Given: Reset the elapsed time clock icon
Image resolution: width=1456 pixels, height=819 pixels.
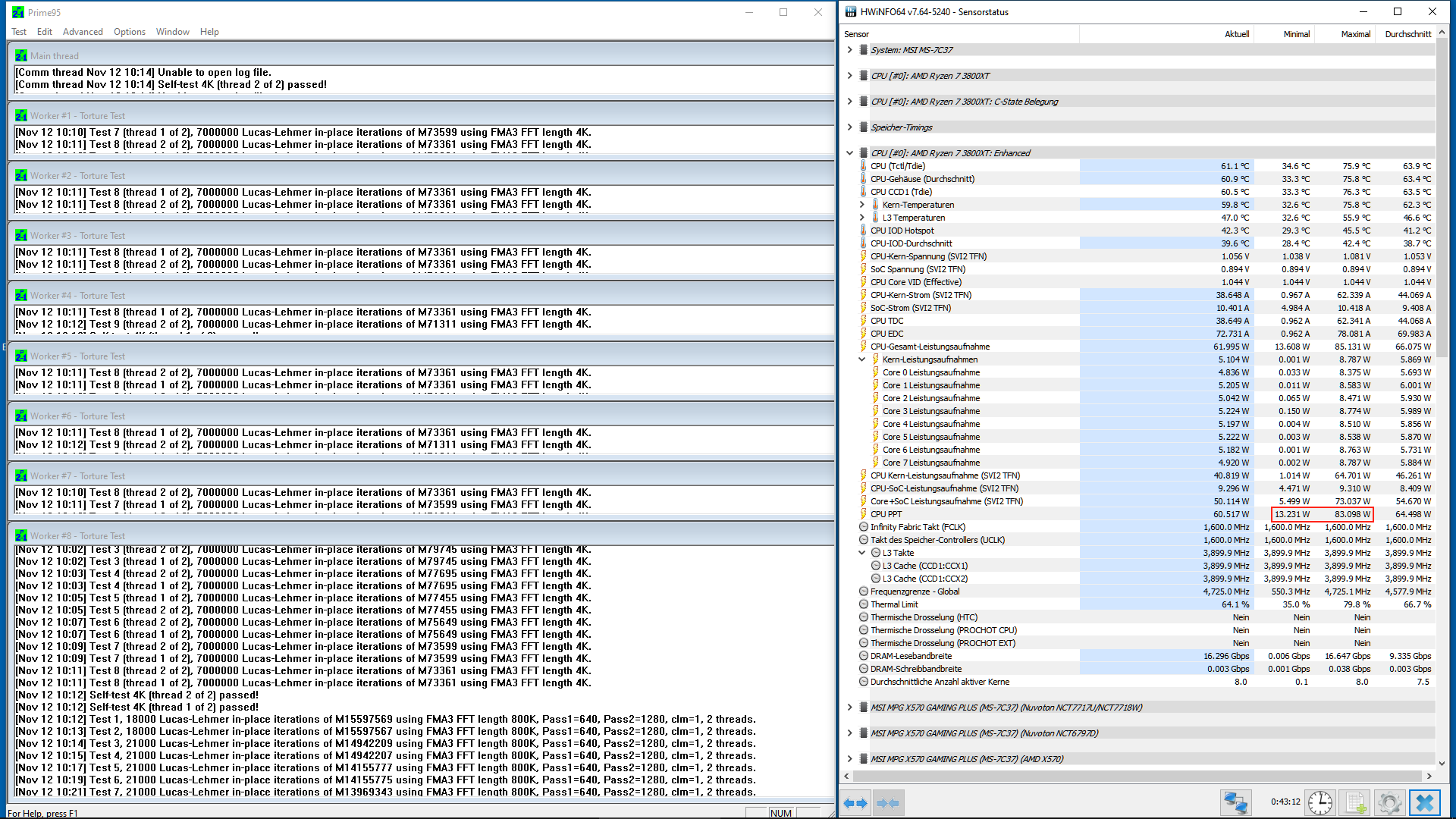Looking at the screenshot, I should coord(1319,802).
